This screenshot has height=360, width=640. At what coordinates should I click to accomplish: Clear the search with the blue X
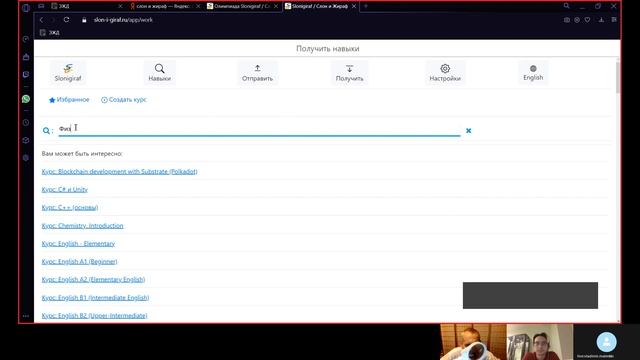469,131
